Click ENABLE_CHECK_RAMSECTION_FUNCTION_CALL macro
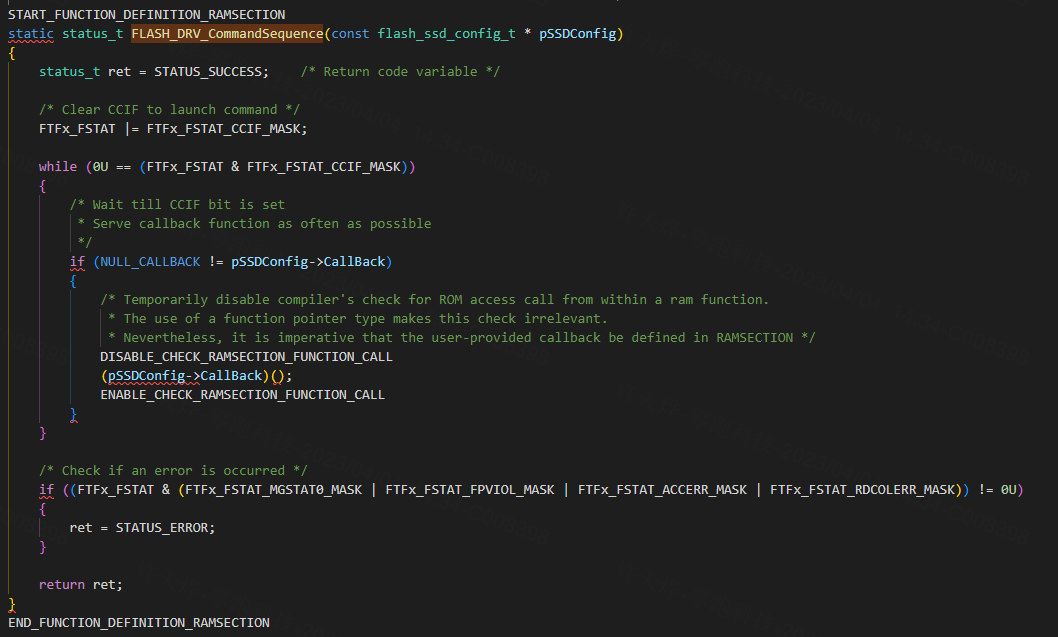This screenshot has width=1058, height=637. [242, 394]
